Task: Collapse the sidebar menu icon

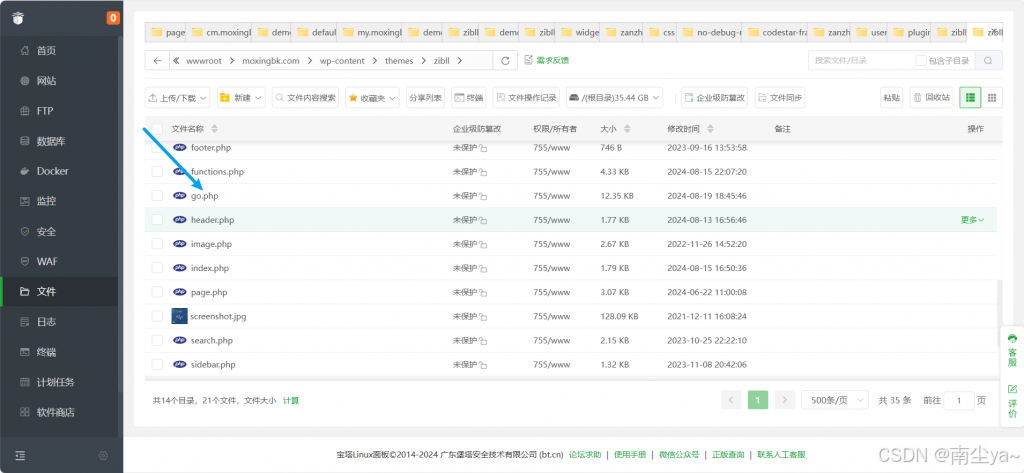Action: click(x=21, y=456)
